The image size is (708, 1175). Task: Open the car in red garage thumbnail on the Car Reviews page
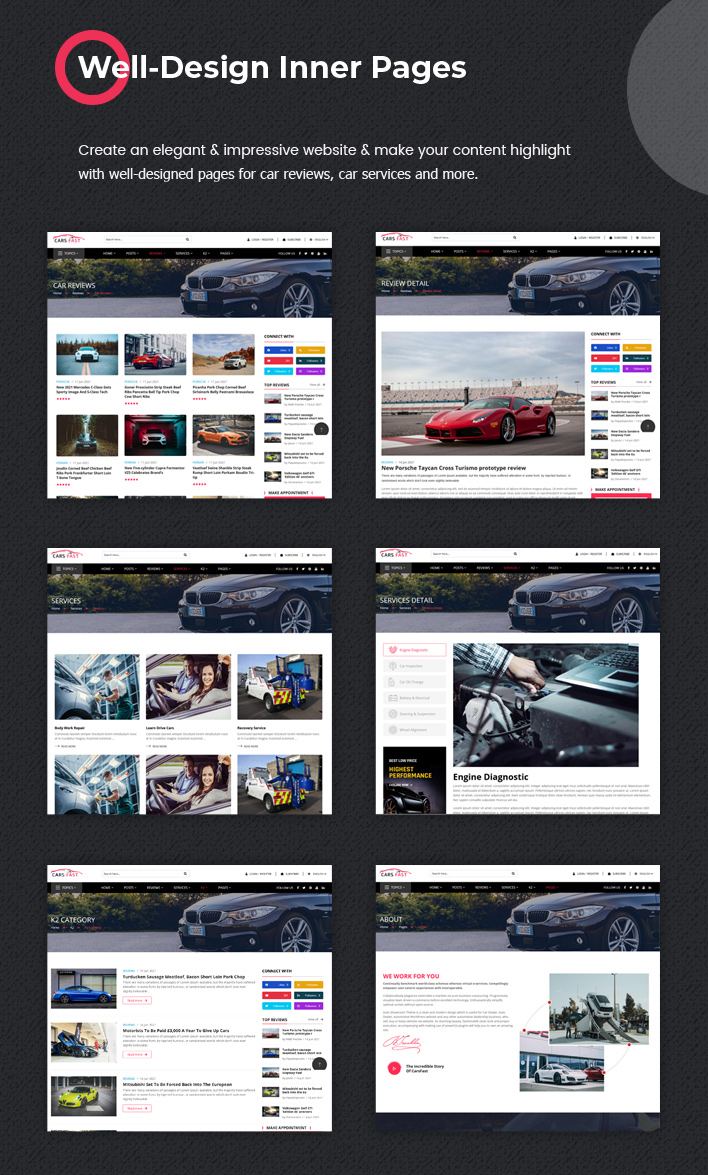[x=155, y=435]
